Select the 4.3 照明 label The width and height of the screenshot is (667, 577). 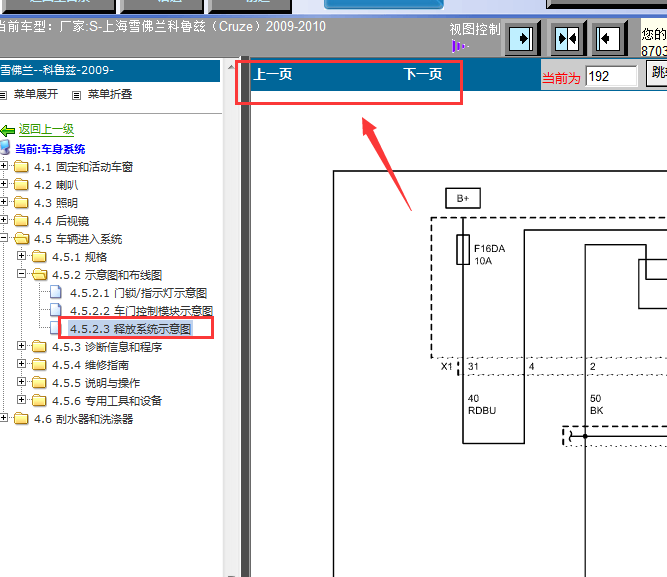(56, 203)
